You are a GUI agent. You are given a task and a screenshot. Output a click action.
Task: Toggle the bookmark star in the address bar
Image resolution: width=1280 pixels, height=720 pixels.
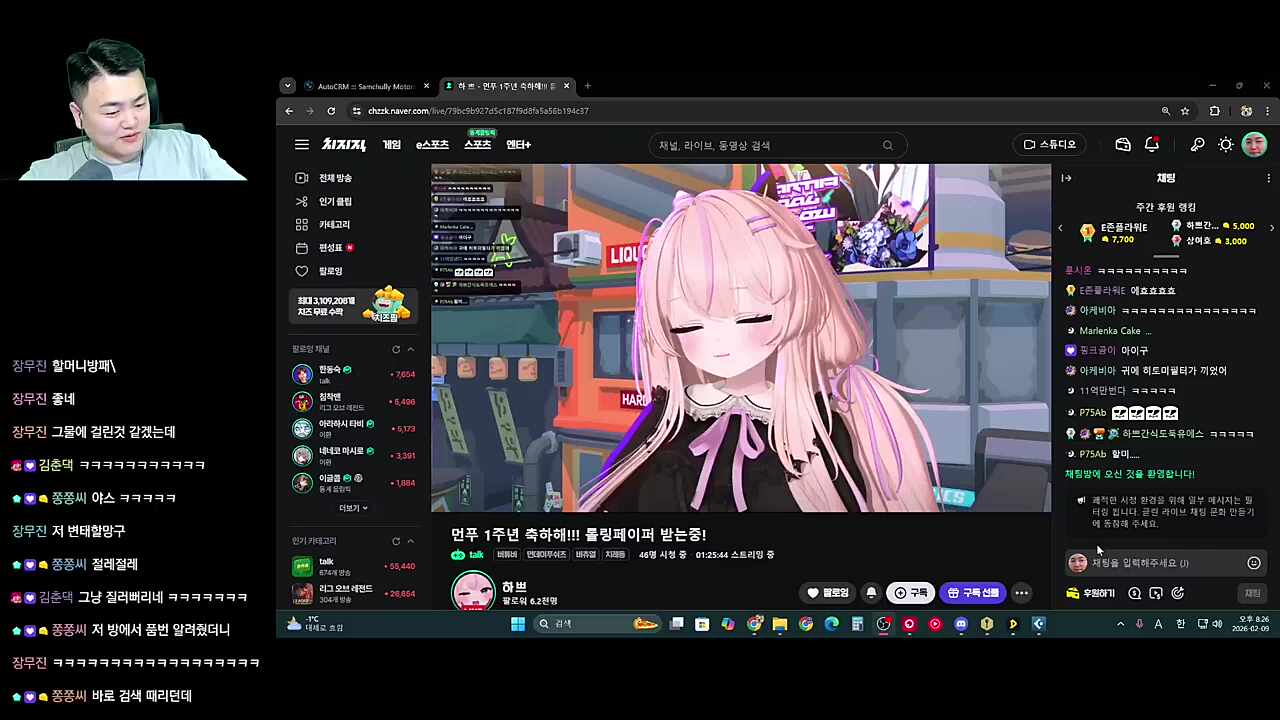click(x=1185, y=111)
